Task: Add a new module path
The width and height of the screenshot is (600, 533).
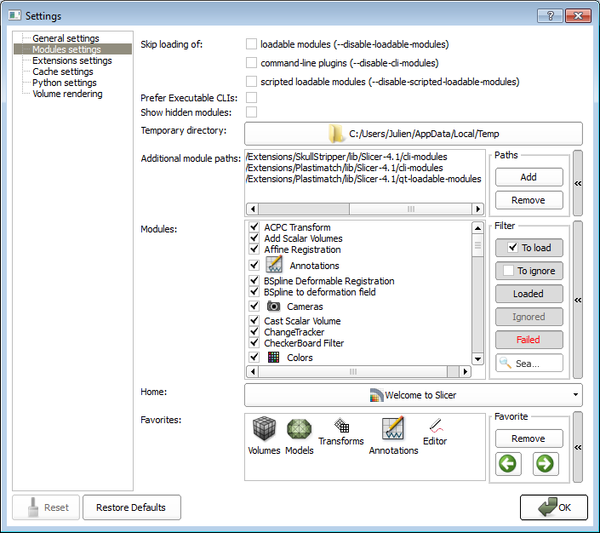Action: [x=528, y=177]
